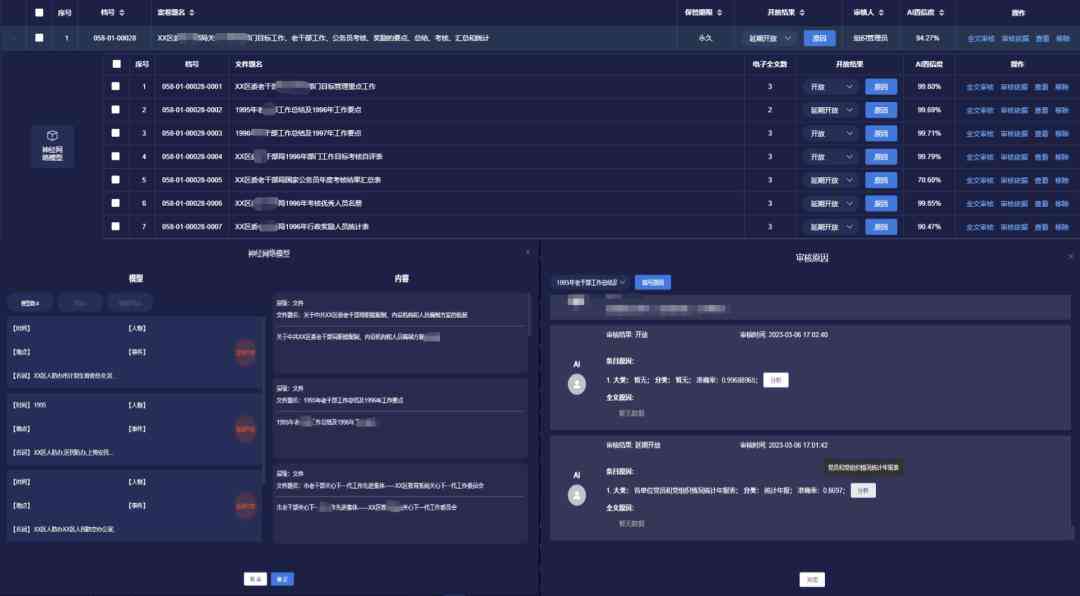Image resolution: width=1080 pixels, height=596 pixels.
Task: Click the 94.27% confidence in the top row
Action: point(927,38)
